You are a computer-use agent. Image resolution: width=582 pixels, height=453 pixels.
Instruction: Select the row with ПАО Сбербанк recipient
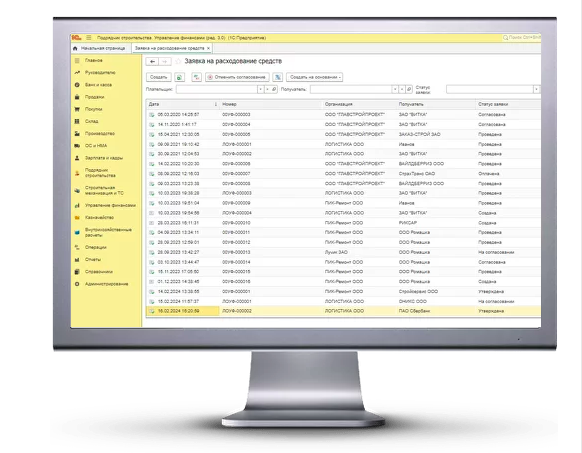(x=344, y=311)
